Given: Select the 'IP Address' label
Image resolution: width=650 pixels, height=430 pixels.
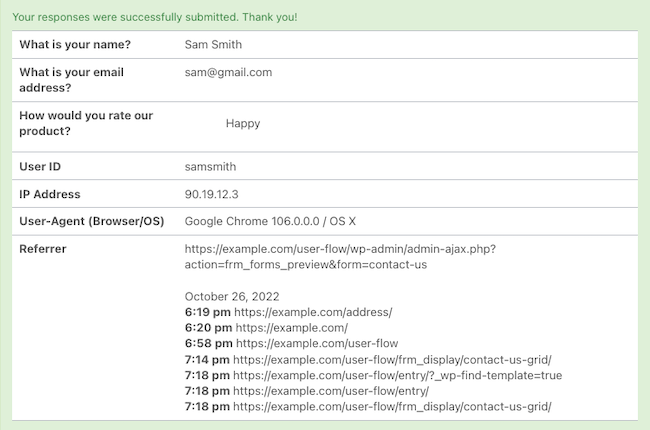Looking at the screenshot, I should [x=50, y=194].
